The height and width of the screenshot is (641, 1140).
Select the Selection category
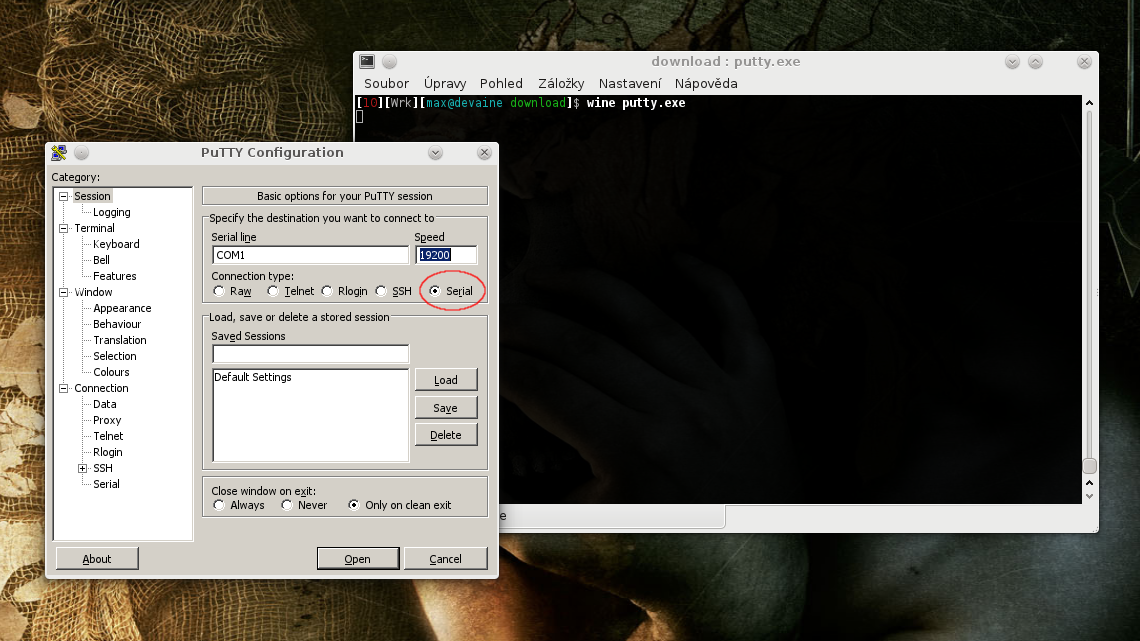point(115,356)
